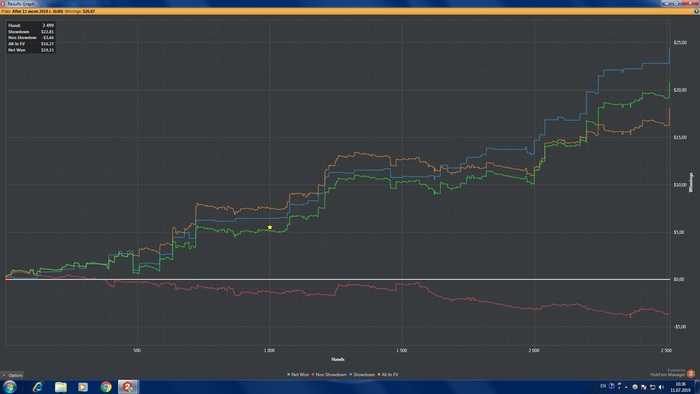This screenshot has width=700, height=394.
Task: Select Hold'em Manager taskbar button
Action: [x=128, y=386]
